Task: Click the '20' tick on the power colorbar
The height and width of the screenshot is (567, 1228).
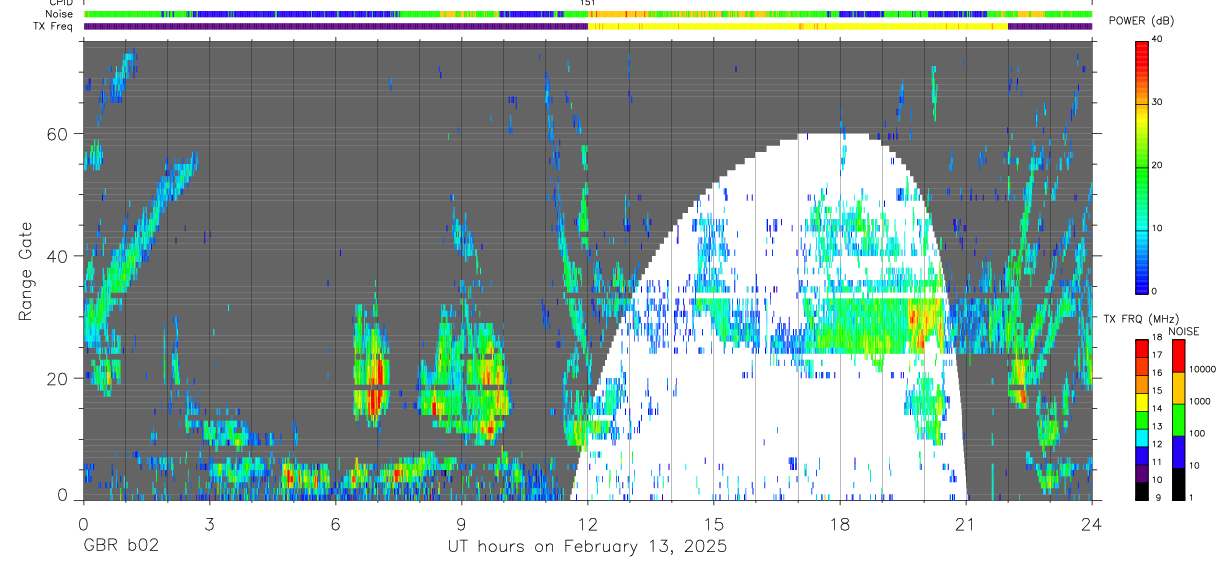Action: pos(1158,165)
